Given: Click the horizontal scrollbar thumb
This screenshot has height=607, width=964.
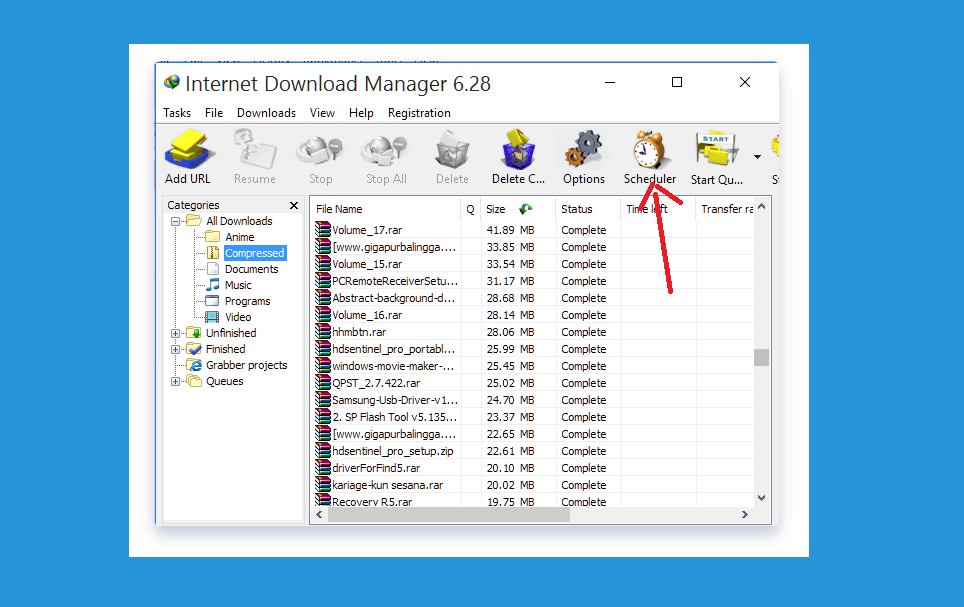Looking at the screenshot, I should (x=449, y=515).
